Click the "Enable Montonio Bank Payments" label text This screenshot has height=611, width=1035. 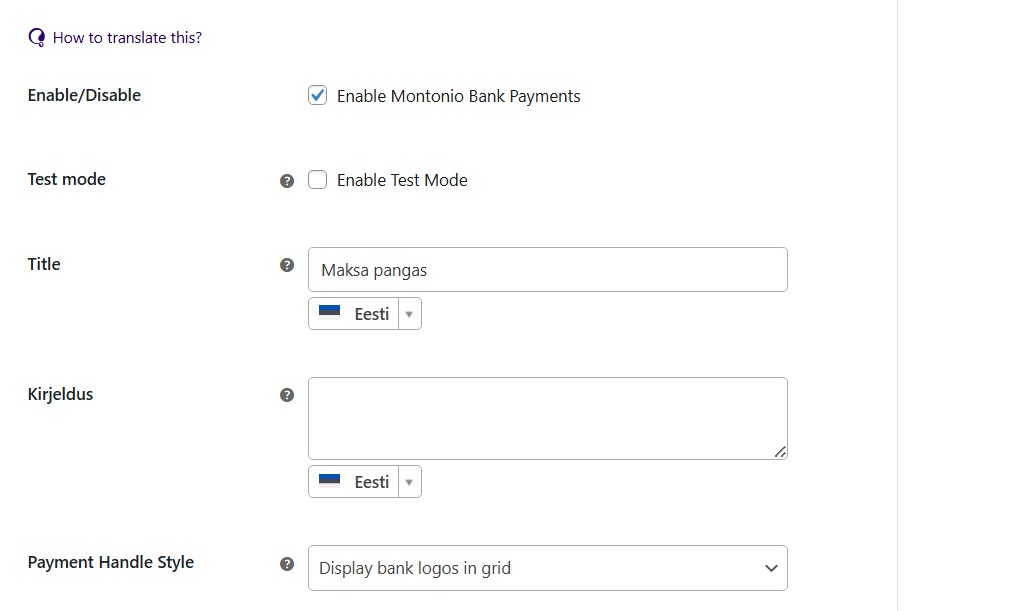458,97
